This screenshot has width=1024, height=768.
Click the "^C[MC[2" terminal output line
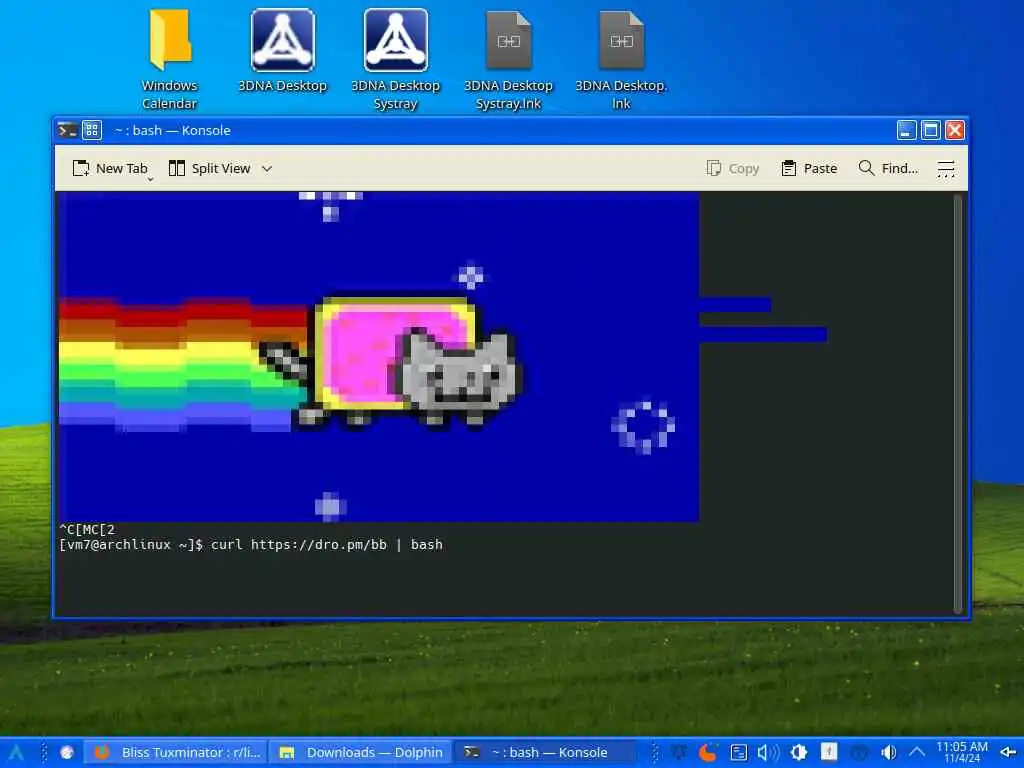[87, 529]
